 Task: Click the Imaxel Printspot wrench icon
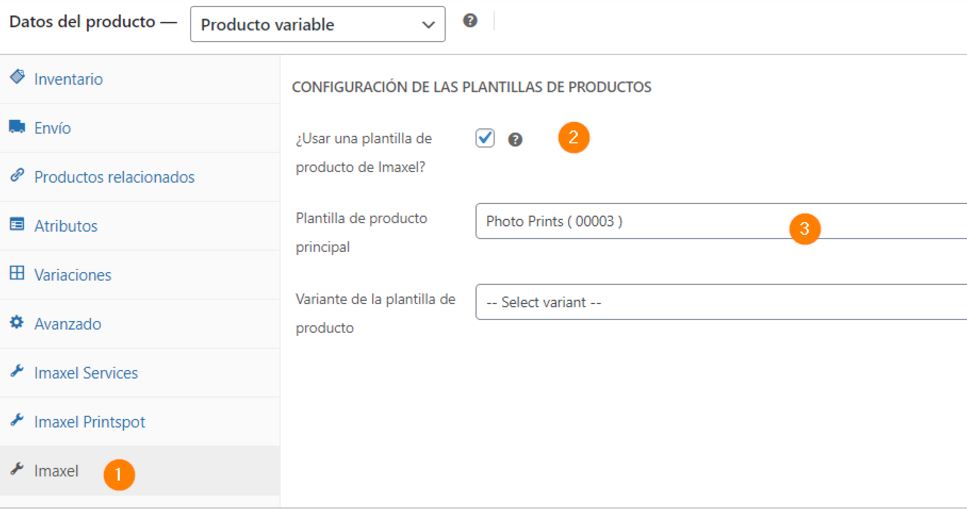click(17, 421)
